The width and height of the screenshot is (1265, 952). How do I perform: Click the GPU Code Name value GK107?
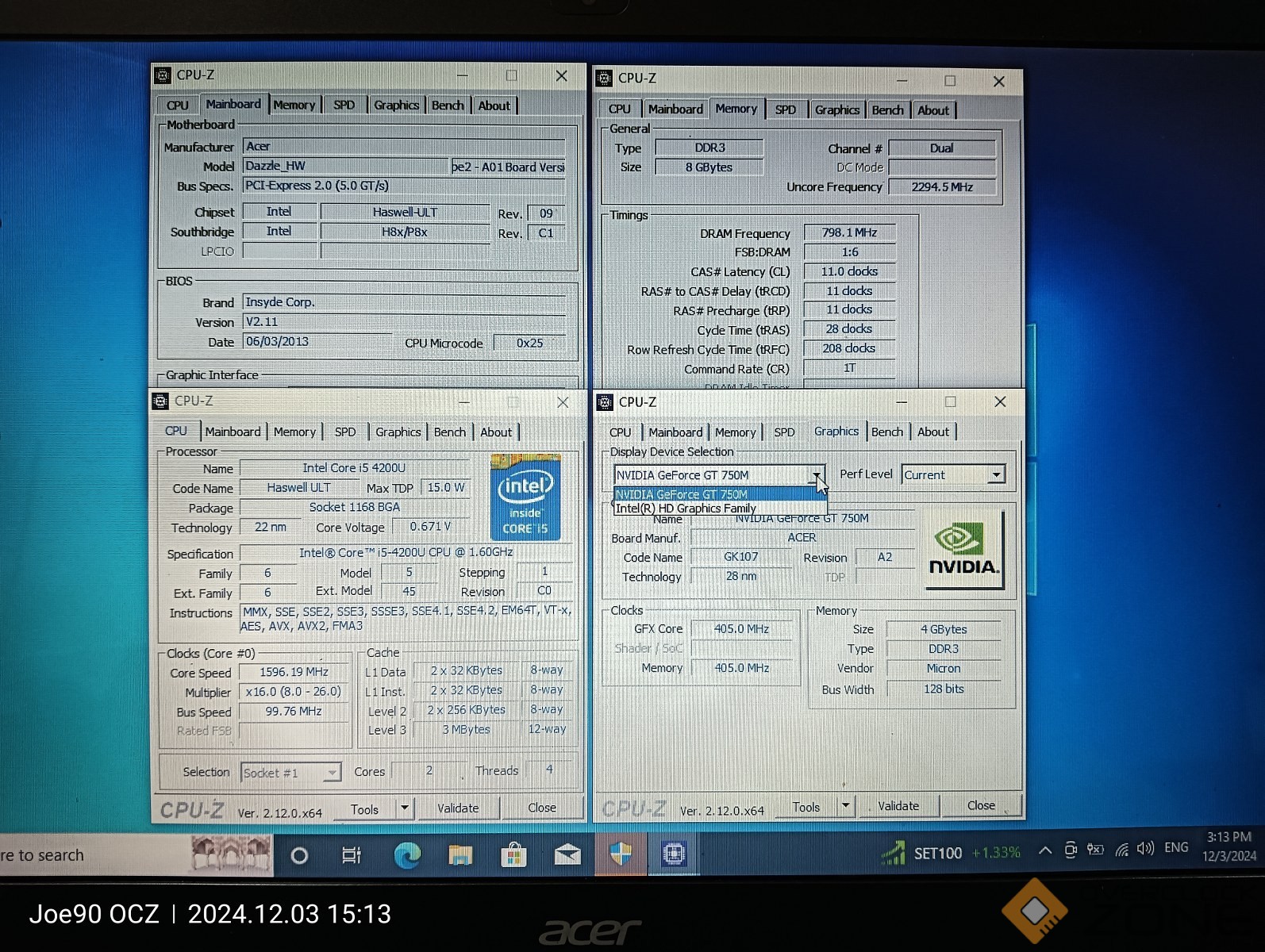[x=741, y=557]
